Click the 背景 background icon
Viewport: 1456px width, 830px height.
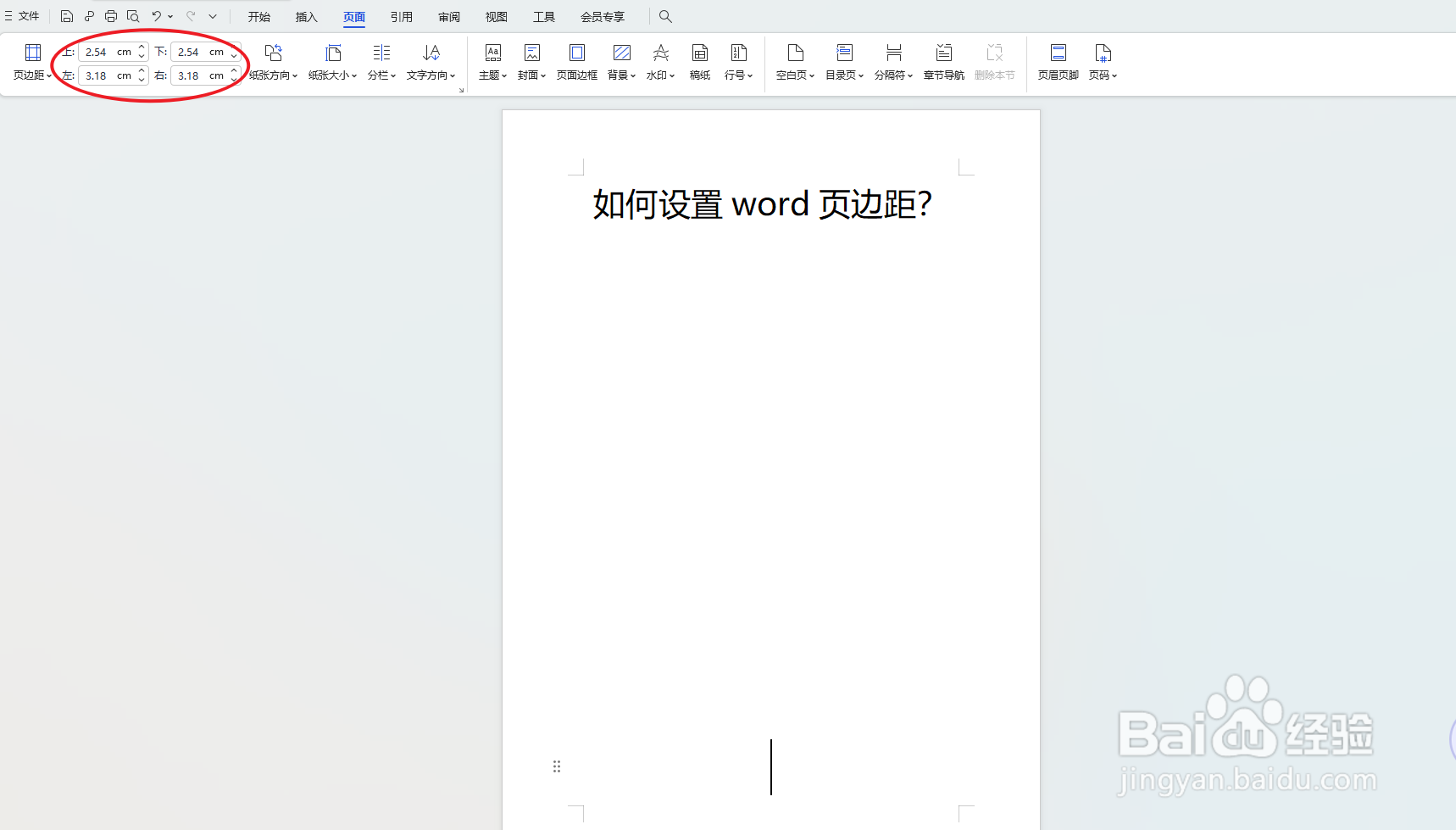[621, 53]
